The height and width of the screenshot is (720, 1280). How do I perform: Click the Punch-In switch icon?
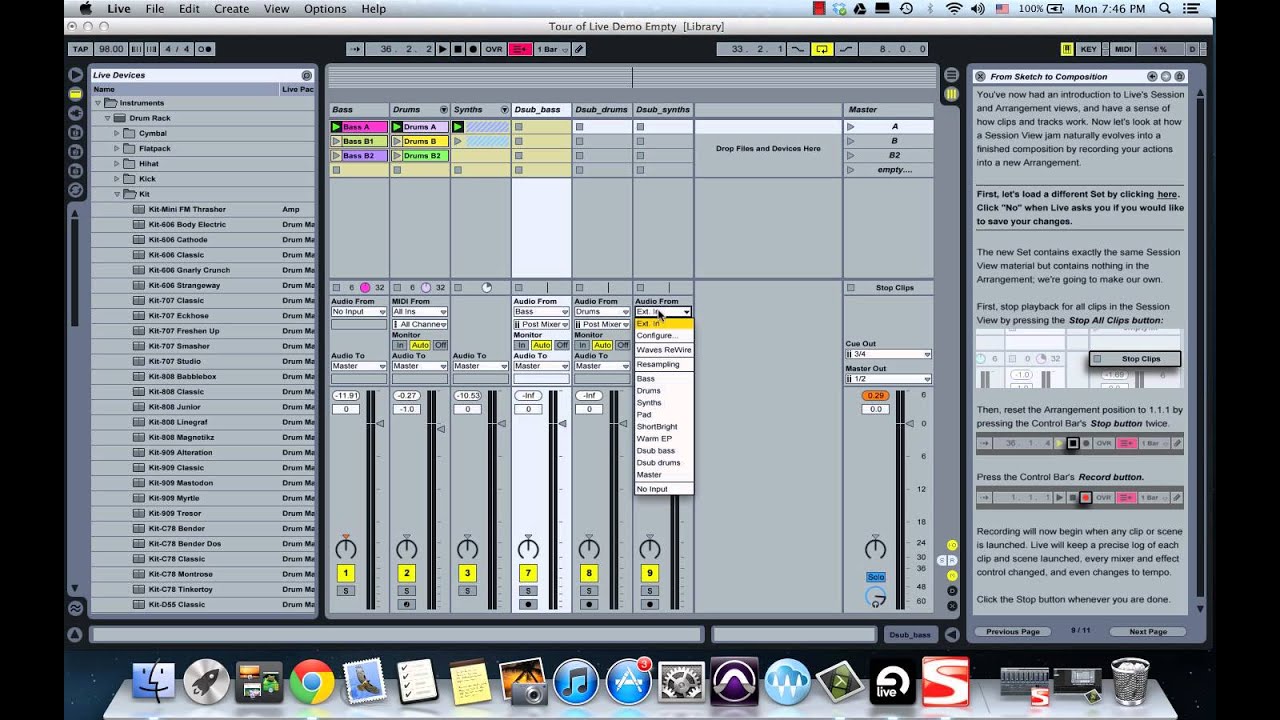coord(798,49)
